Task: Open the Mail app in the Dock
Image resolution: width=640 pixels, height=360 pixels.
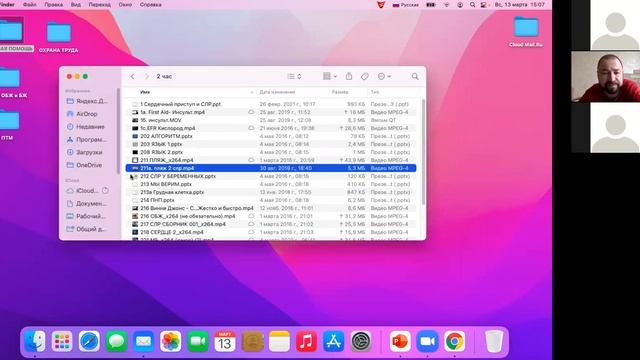Action: (143, 341)
